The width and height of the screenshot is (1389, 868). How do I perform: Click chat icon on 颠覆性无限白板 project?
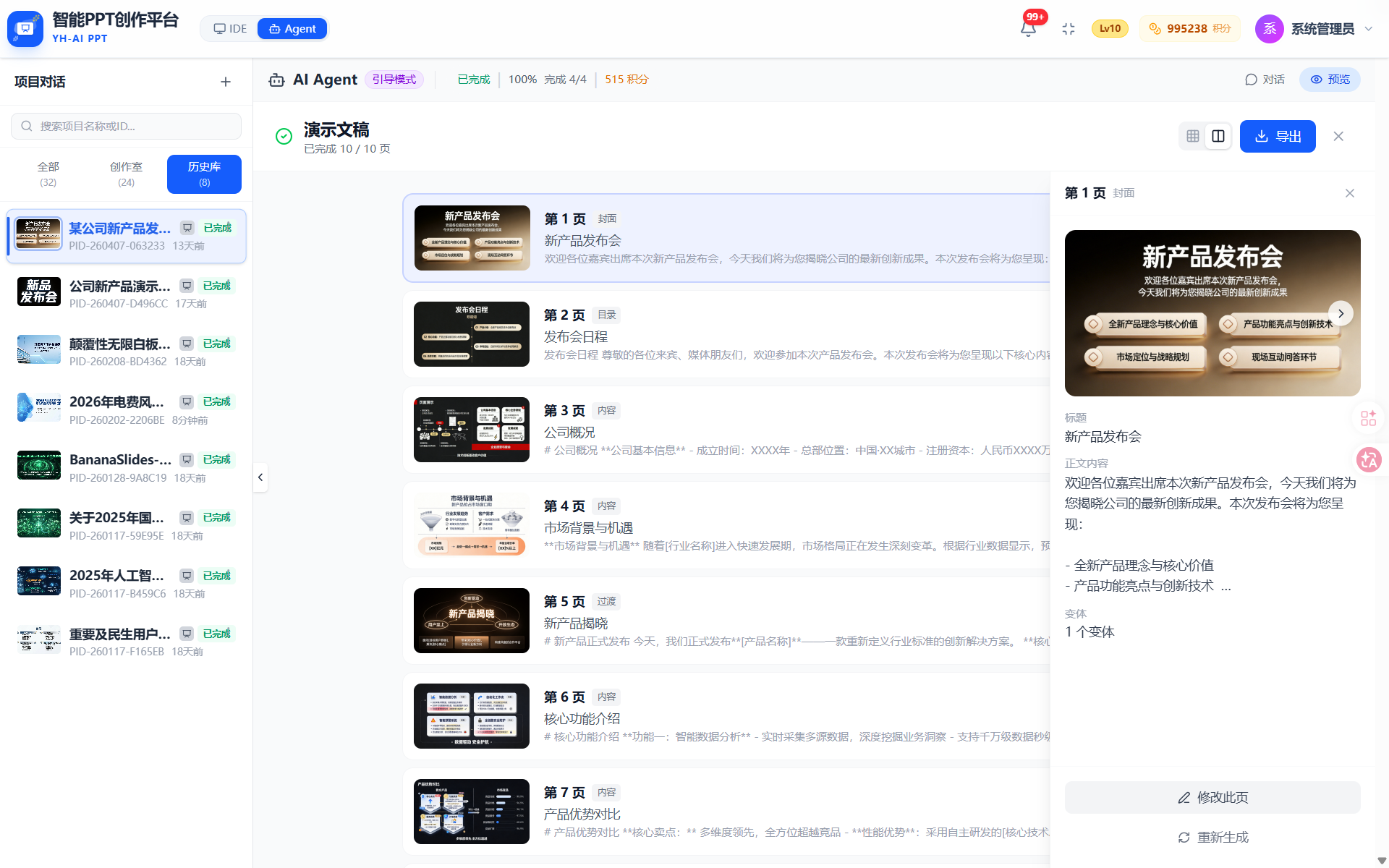187,344
